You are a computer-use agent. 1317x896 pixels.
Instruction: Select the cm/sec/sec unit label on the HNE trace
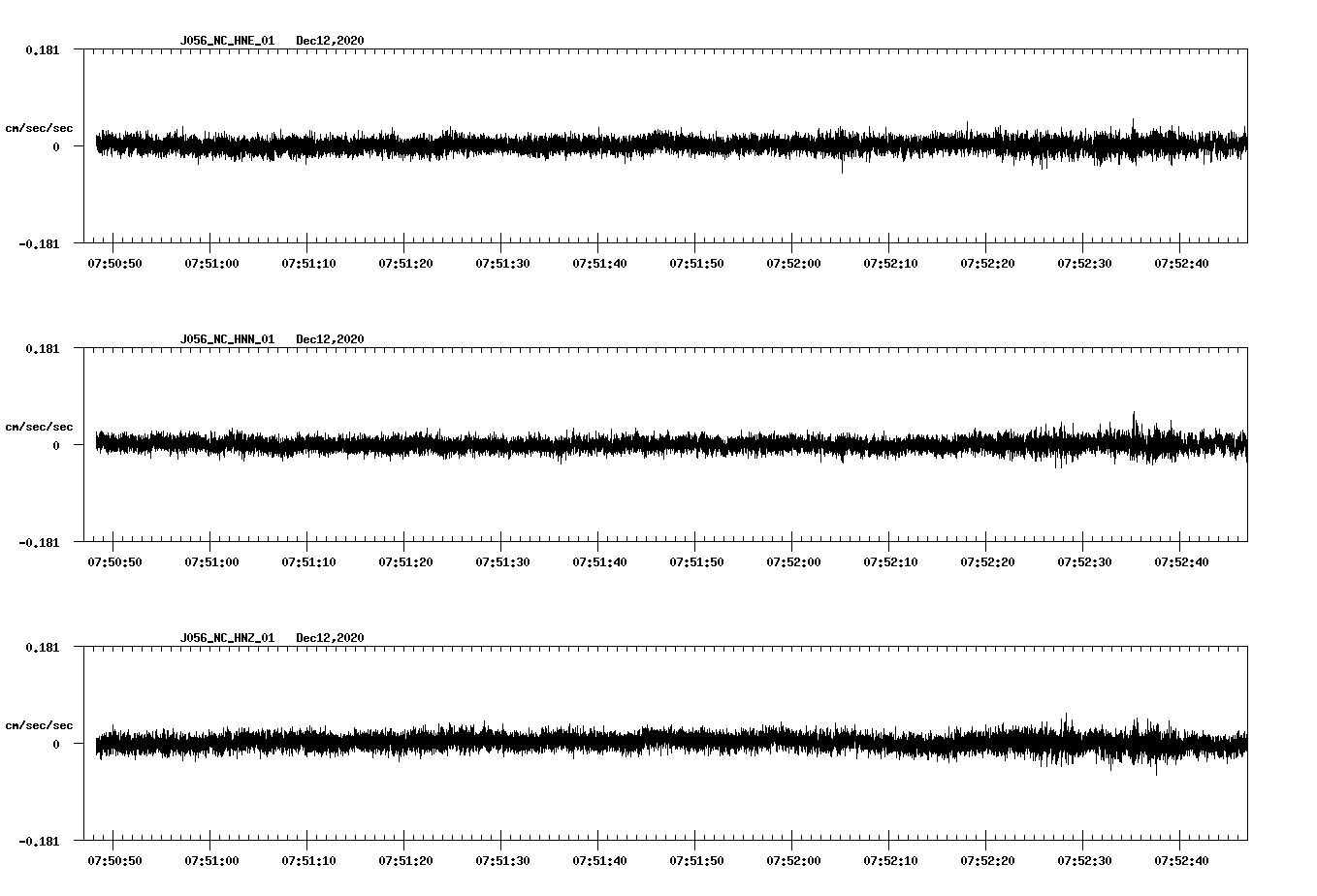[x=39, y=127]
